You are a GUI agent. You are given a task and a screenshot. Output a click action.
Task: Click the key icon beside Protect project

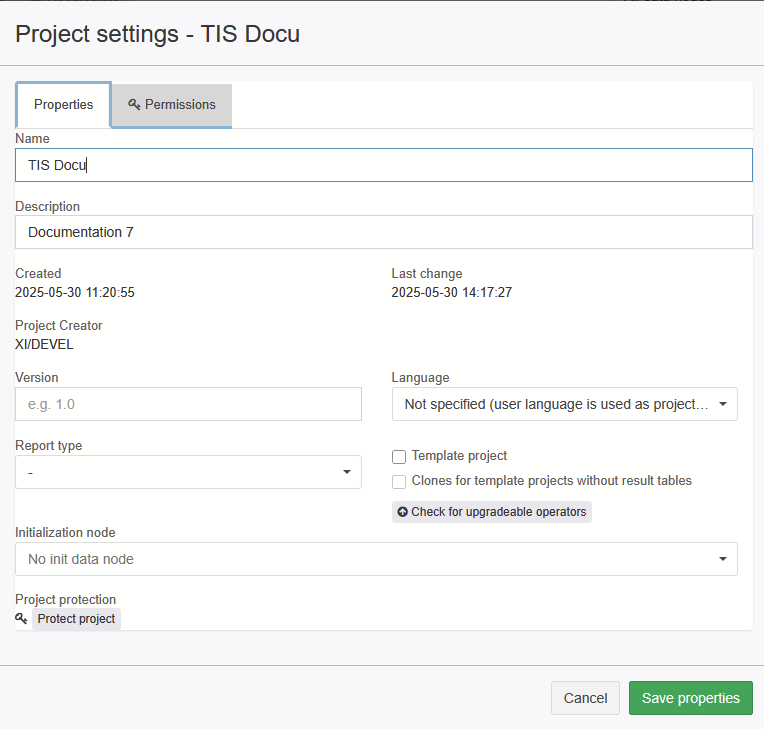(21, 618)
